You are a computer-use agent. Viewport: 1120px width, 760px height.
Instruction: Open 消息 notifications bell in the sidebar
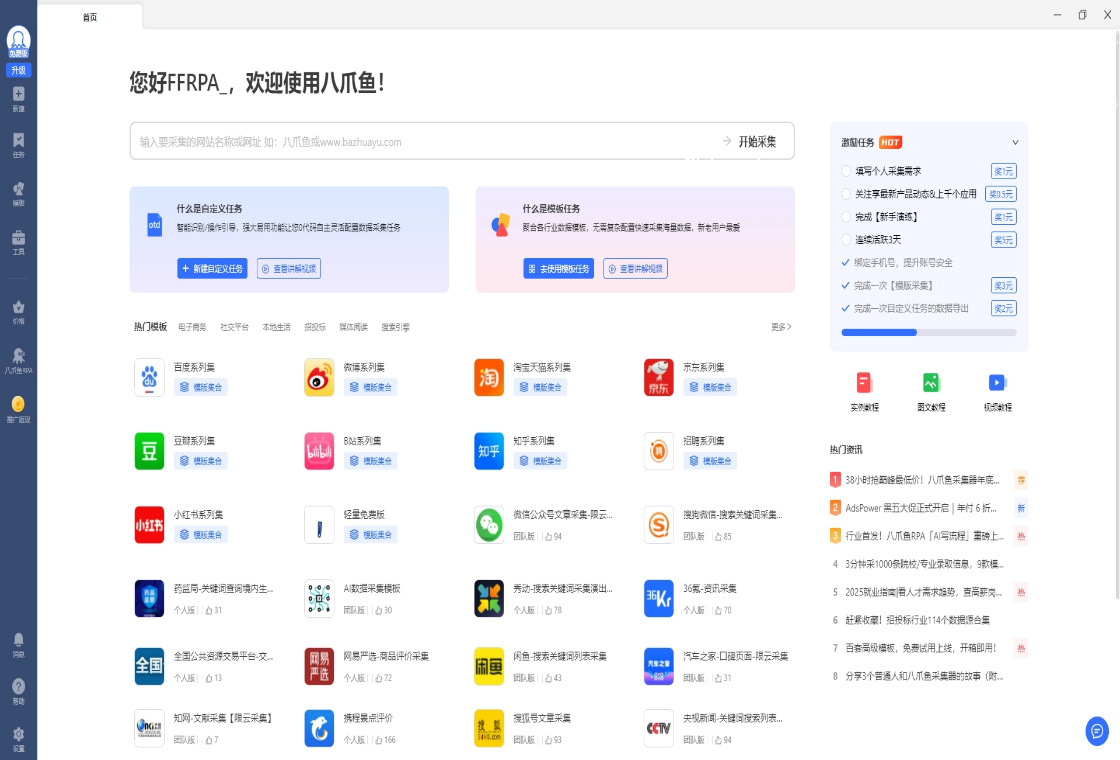coord(18,640)
